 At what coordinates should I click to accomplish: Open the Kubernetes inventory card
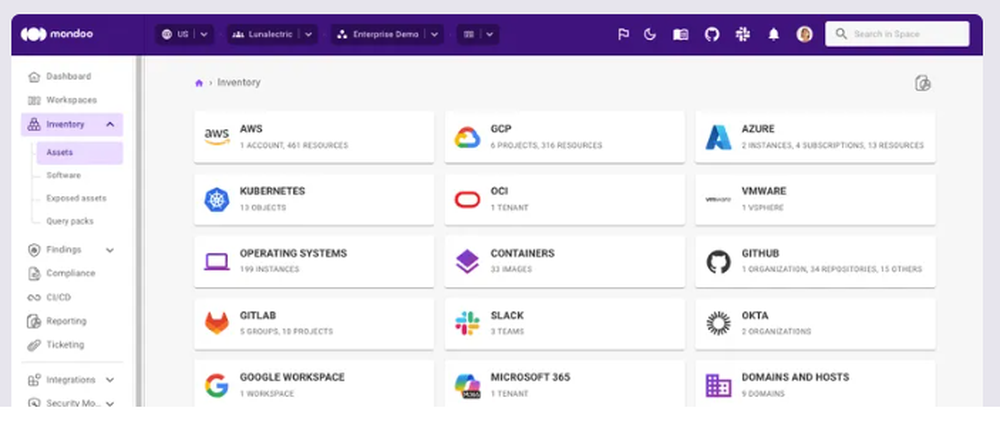pyautogui.click(x=314, y=200)
